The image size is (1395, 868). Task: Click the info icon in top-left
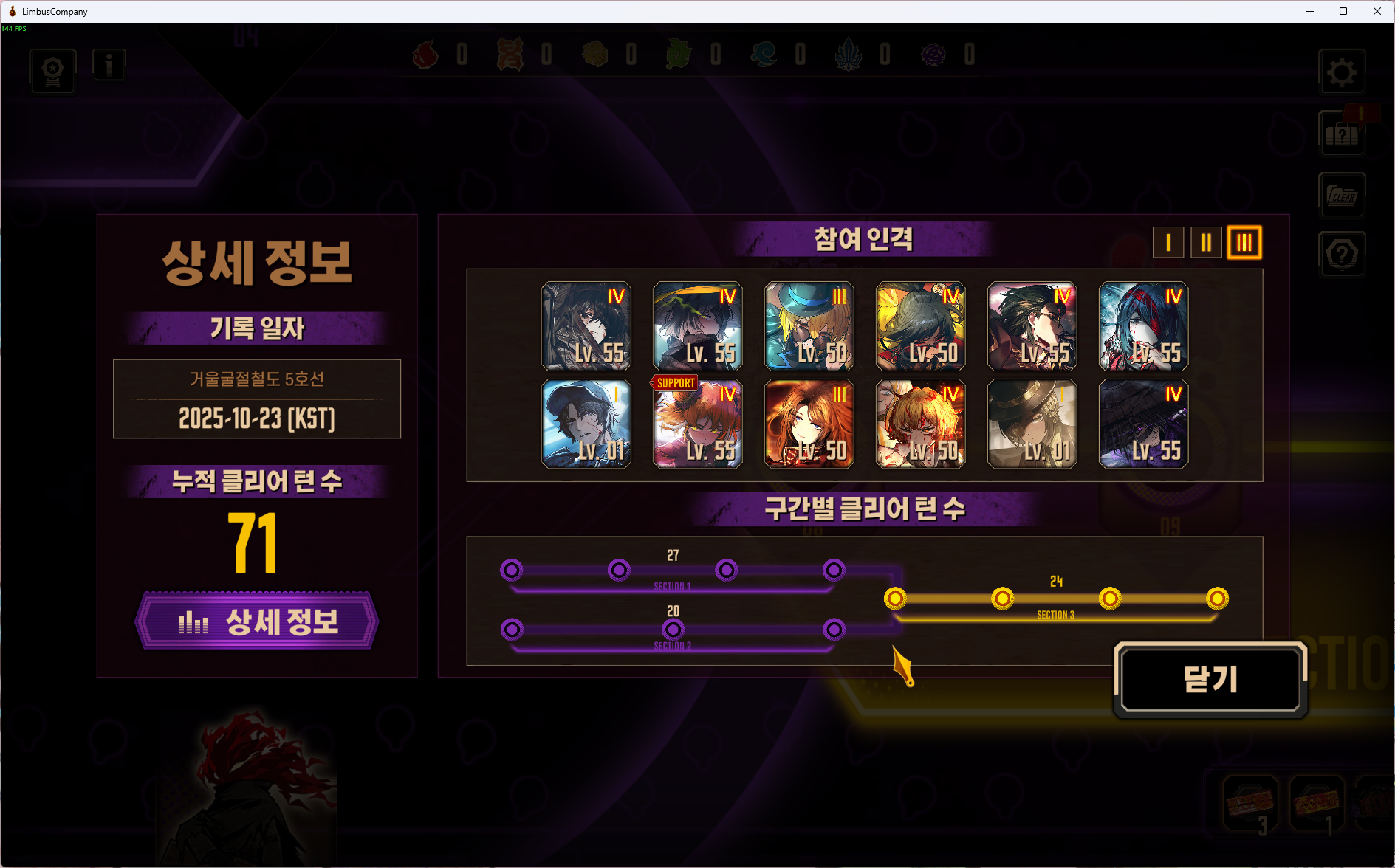tap(109, 65)
